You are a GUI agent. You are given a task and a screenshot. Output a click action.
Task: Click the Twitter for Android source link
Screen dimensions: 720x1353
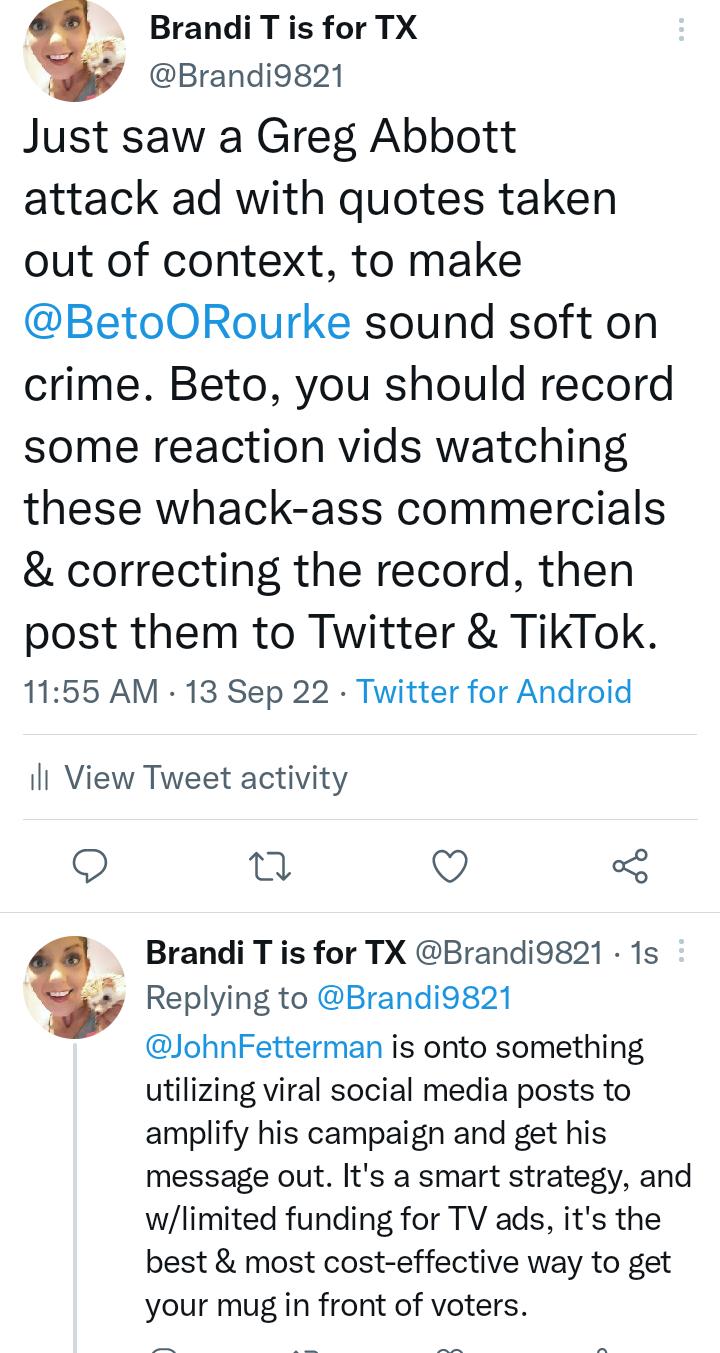click(x=494, y=691)
